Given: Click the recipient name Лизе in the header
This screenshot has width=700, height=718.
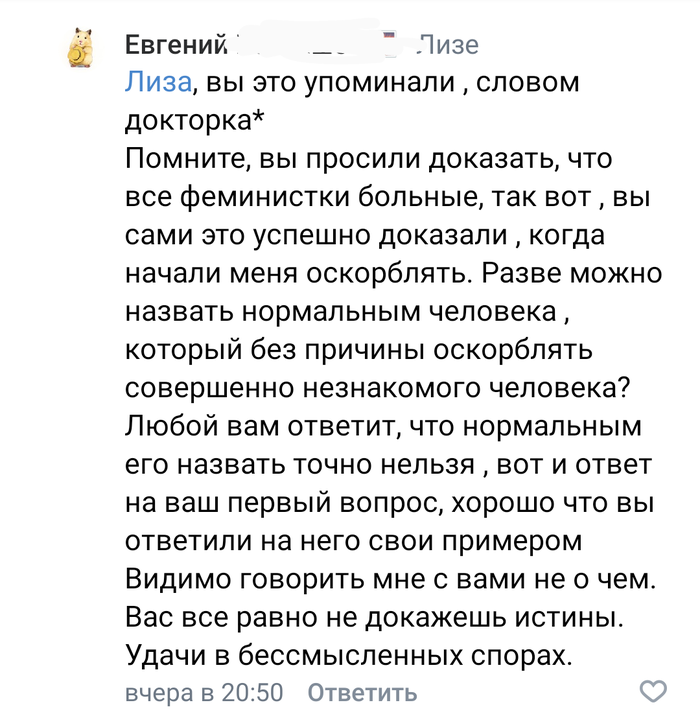Looking at the screenshot, I should point(448,44).
